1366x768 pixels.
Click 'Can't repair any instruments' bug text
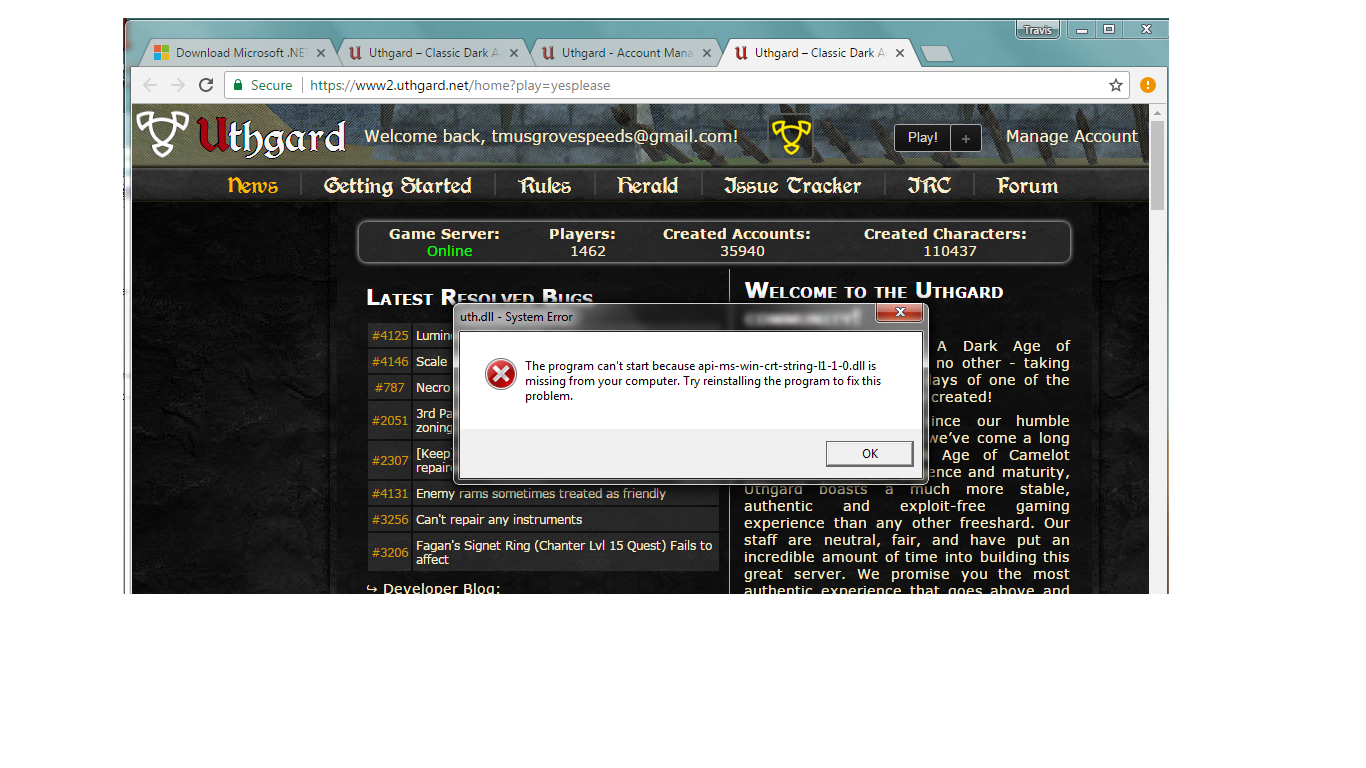point(499,519)
